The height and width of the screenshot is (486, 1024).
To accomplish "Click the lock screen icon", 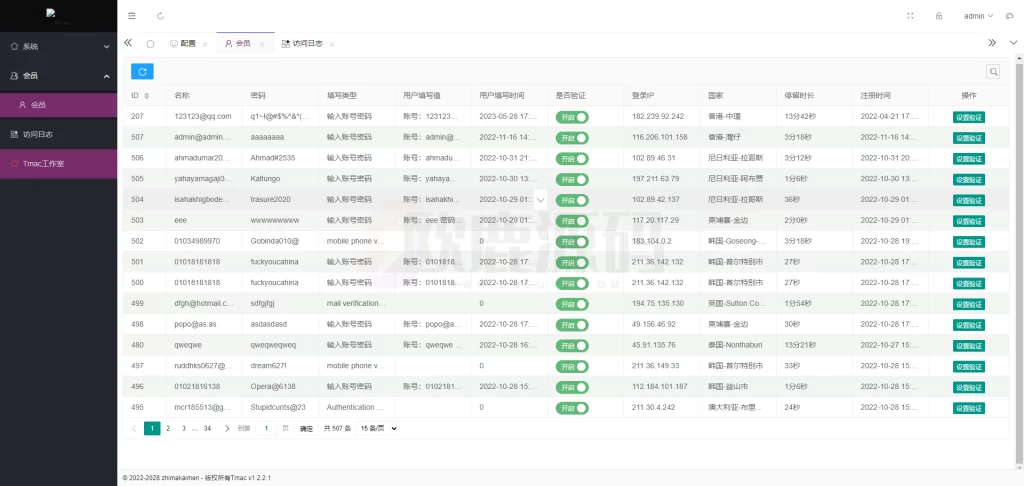I will point(939,16).
